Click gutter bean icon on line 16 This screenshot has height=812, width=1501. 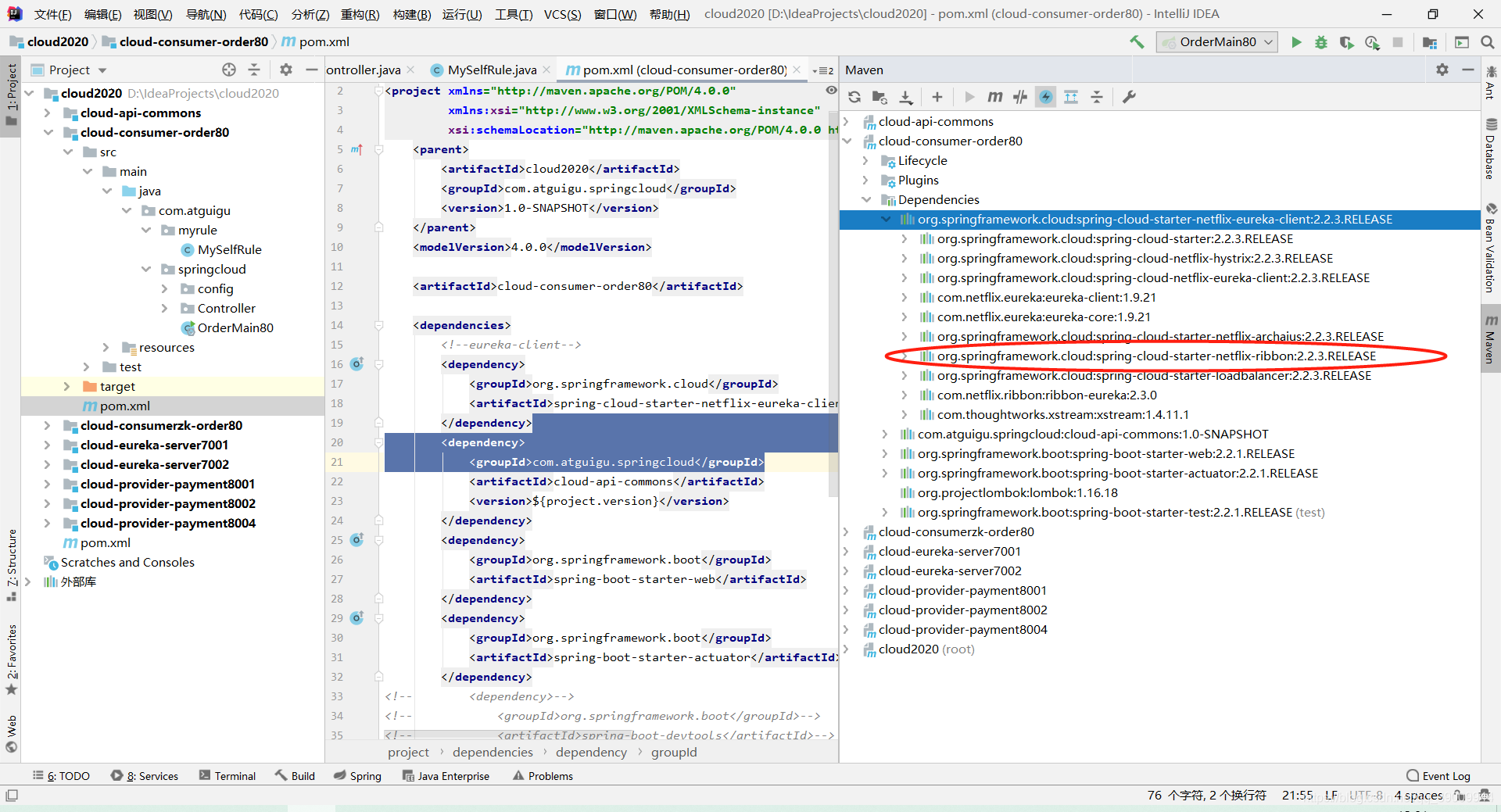[x=356, y=363]
